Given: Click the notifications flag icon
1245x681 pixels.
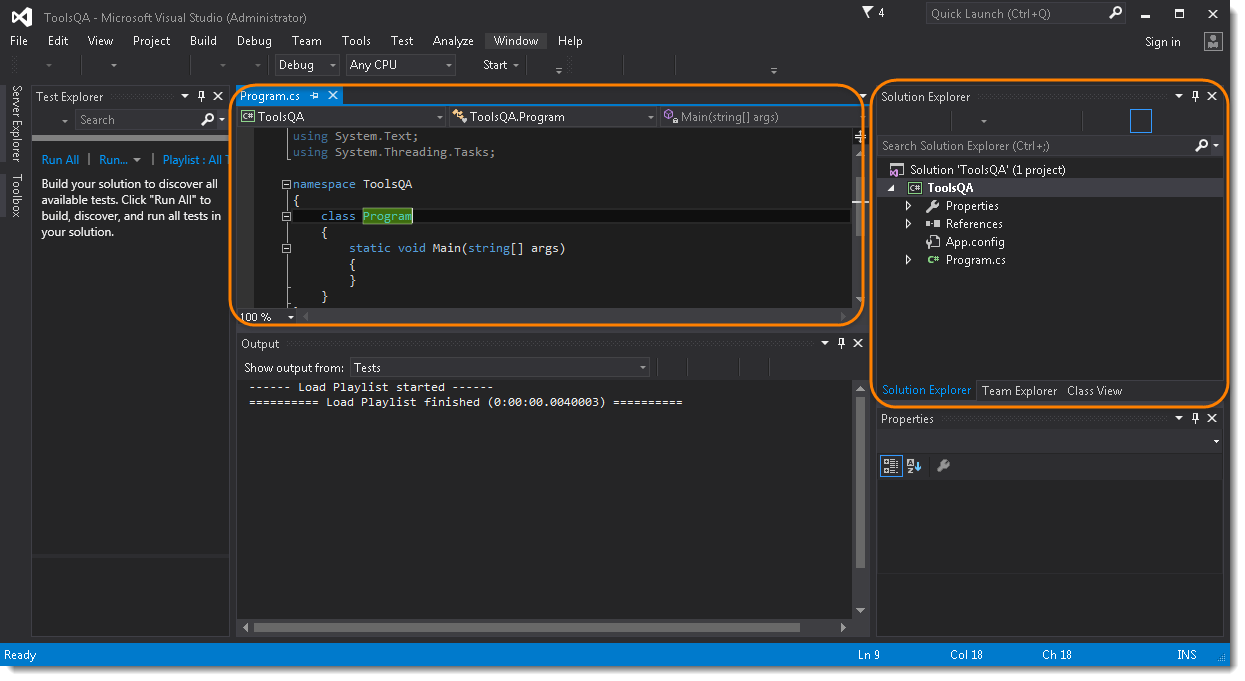Looking at the screenshot, I should pos(866,13).
